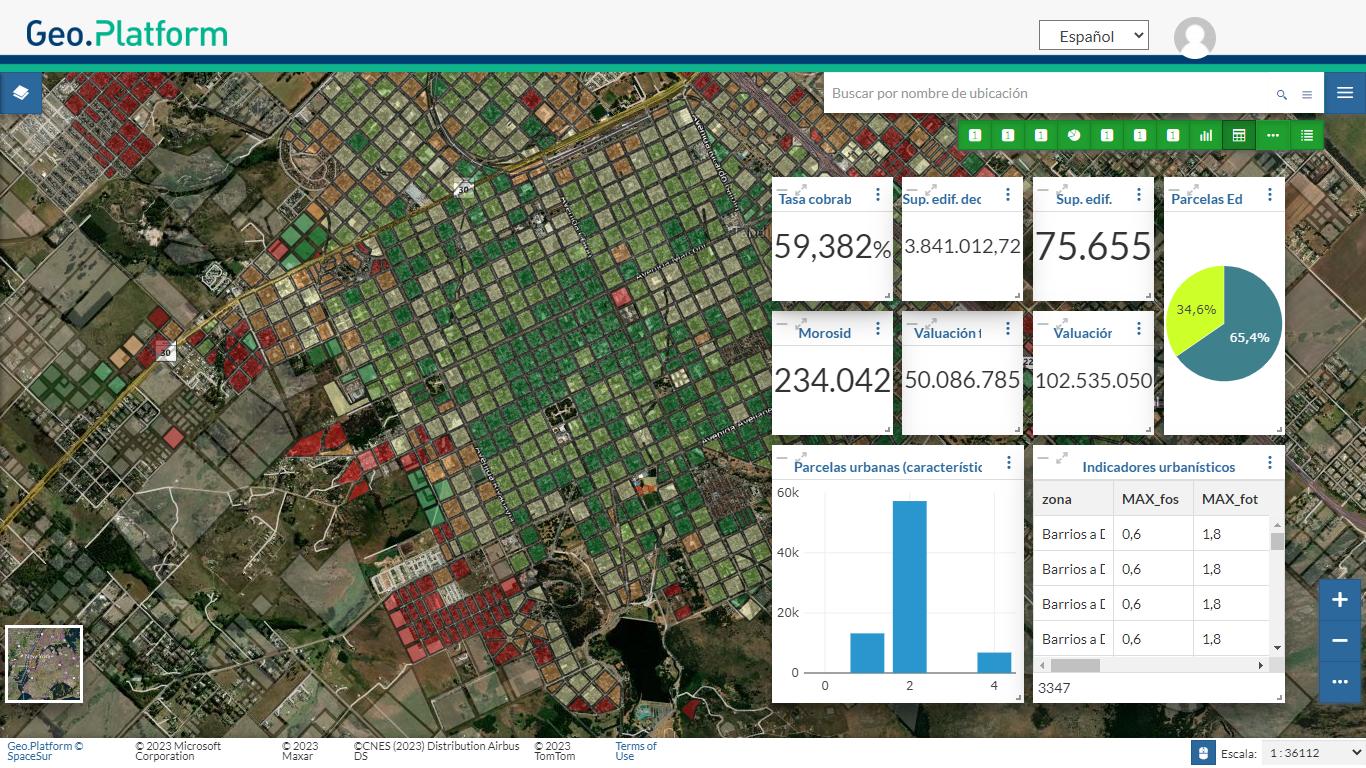Open the Español language dropdown
Viewport: 1366px width, 768px height.
pos(1094,36)
